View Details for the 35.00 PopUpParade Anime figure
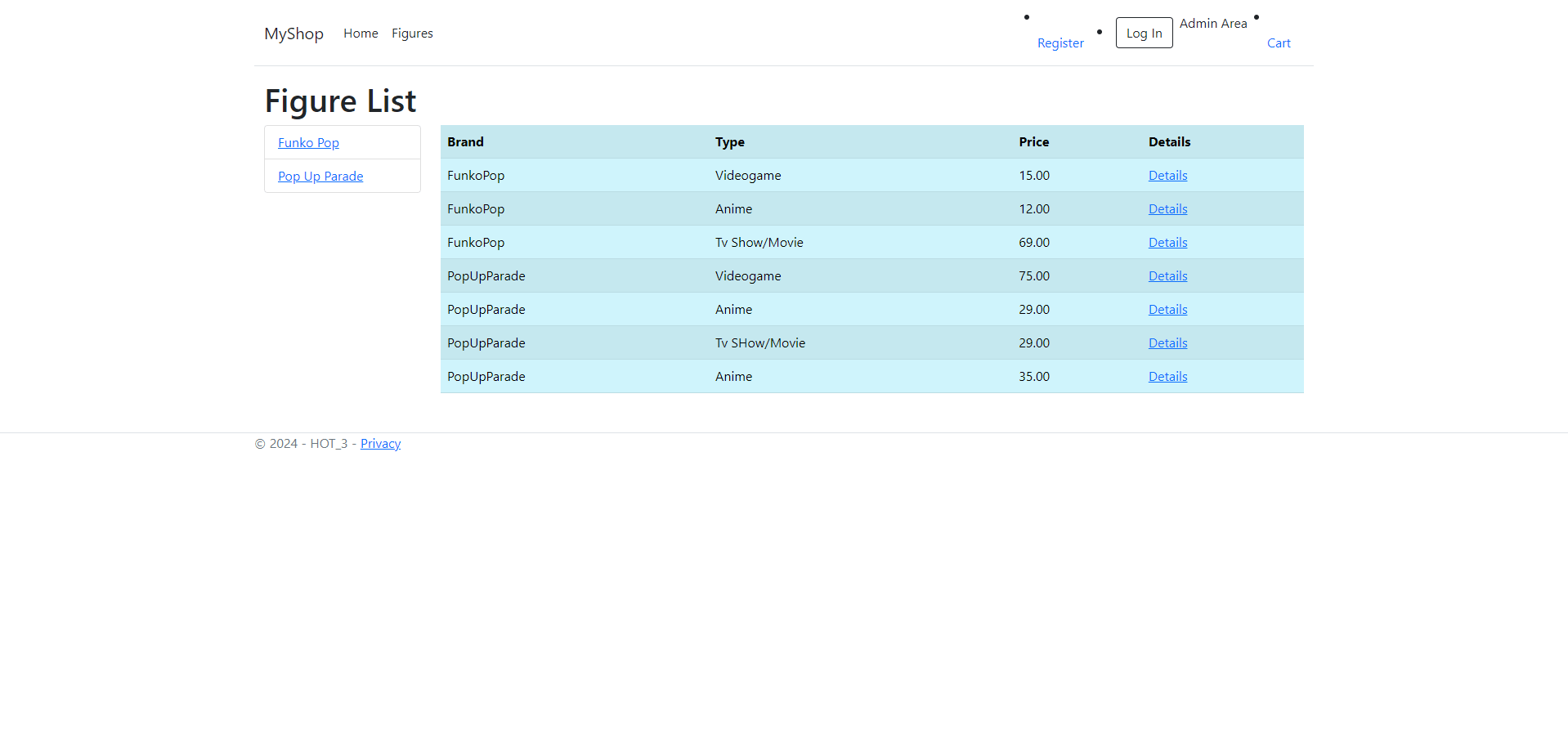The image size is (1568, 743). tap(1167, 376)
